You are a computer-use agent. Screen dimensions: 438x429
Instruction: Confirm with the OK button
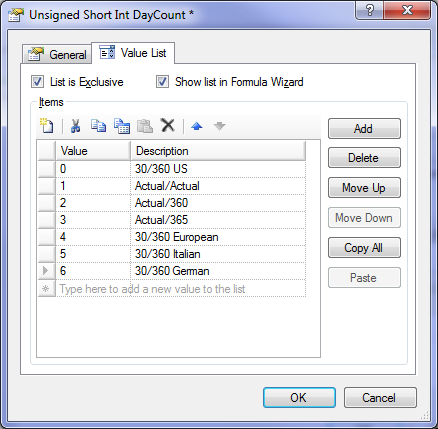click(x=299, y=397)
